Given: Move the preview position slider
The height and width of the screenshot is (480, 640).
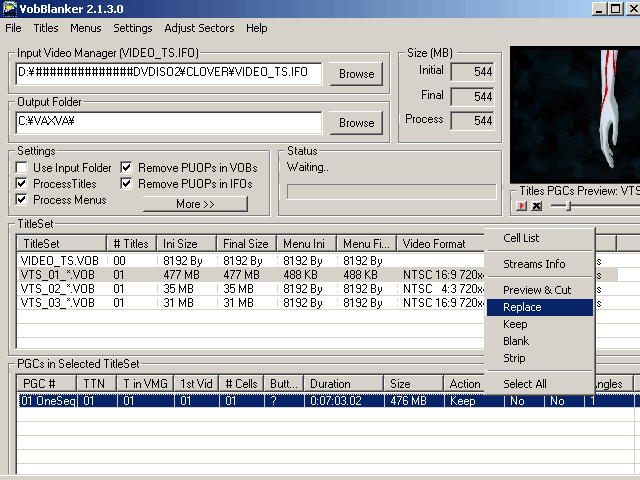Looking at the screenshot, I should point(568,206).
